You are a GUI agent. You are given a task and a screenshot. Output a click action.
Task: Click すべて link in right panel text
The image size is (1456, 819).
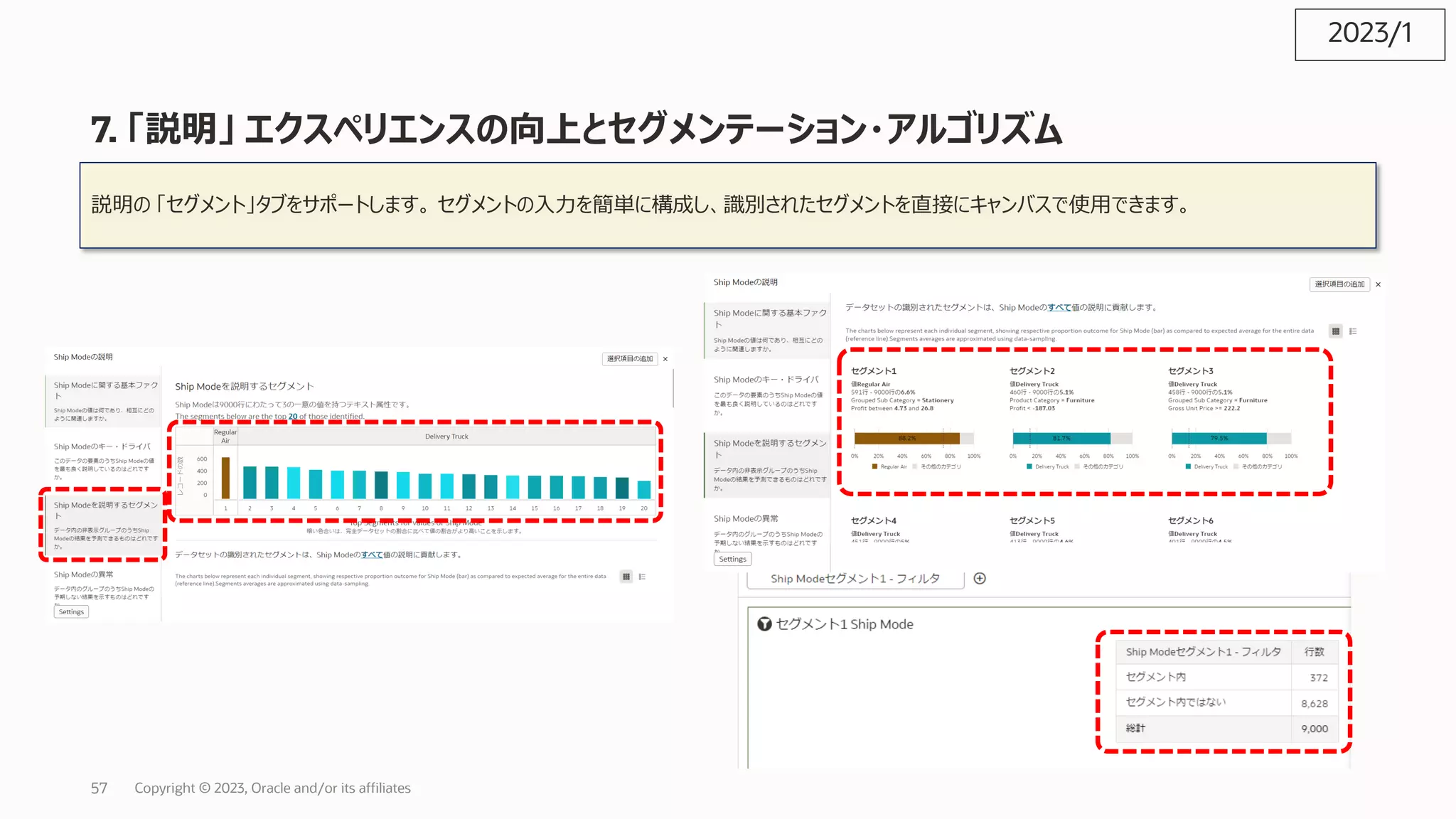1059,308
